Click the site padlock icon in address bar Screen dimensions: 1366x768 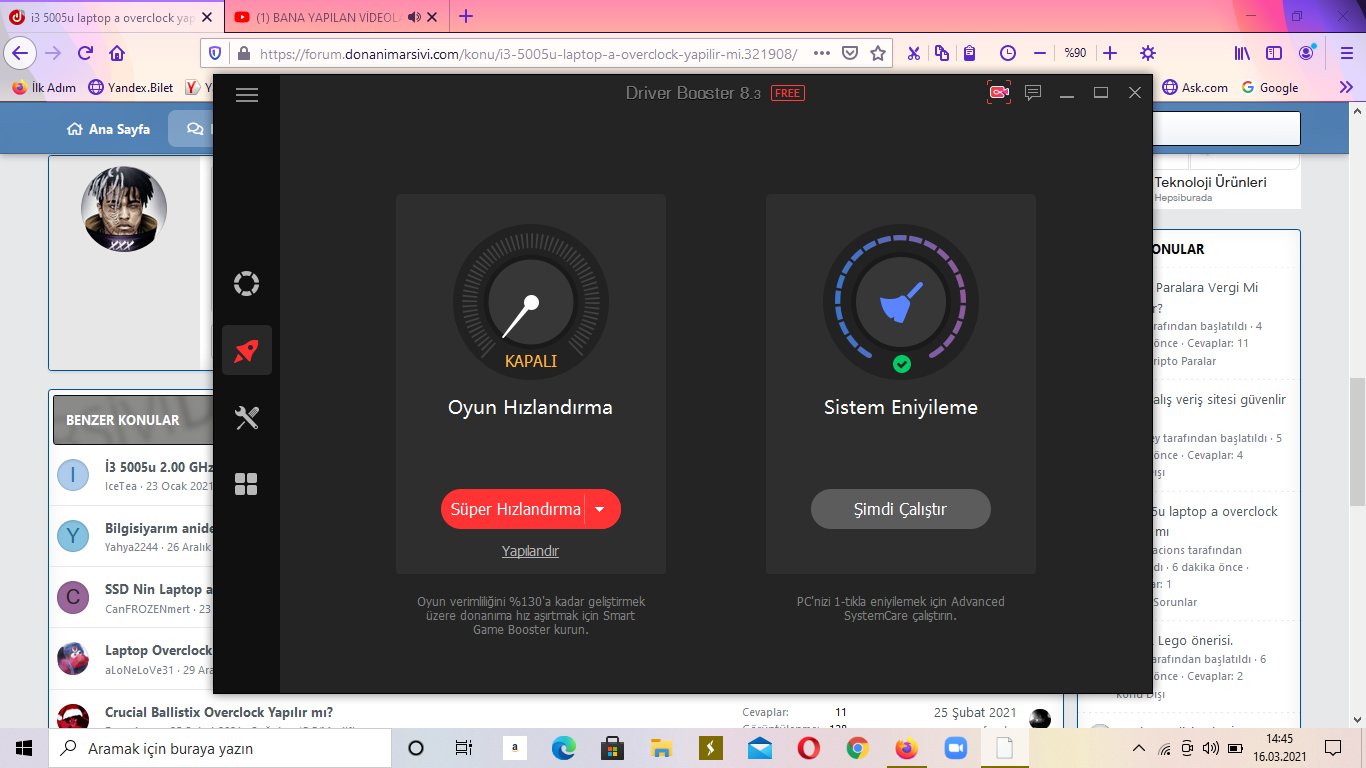(x=242, y=53)
